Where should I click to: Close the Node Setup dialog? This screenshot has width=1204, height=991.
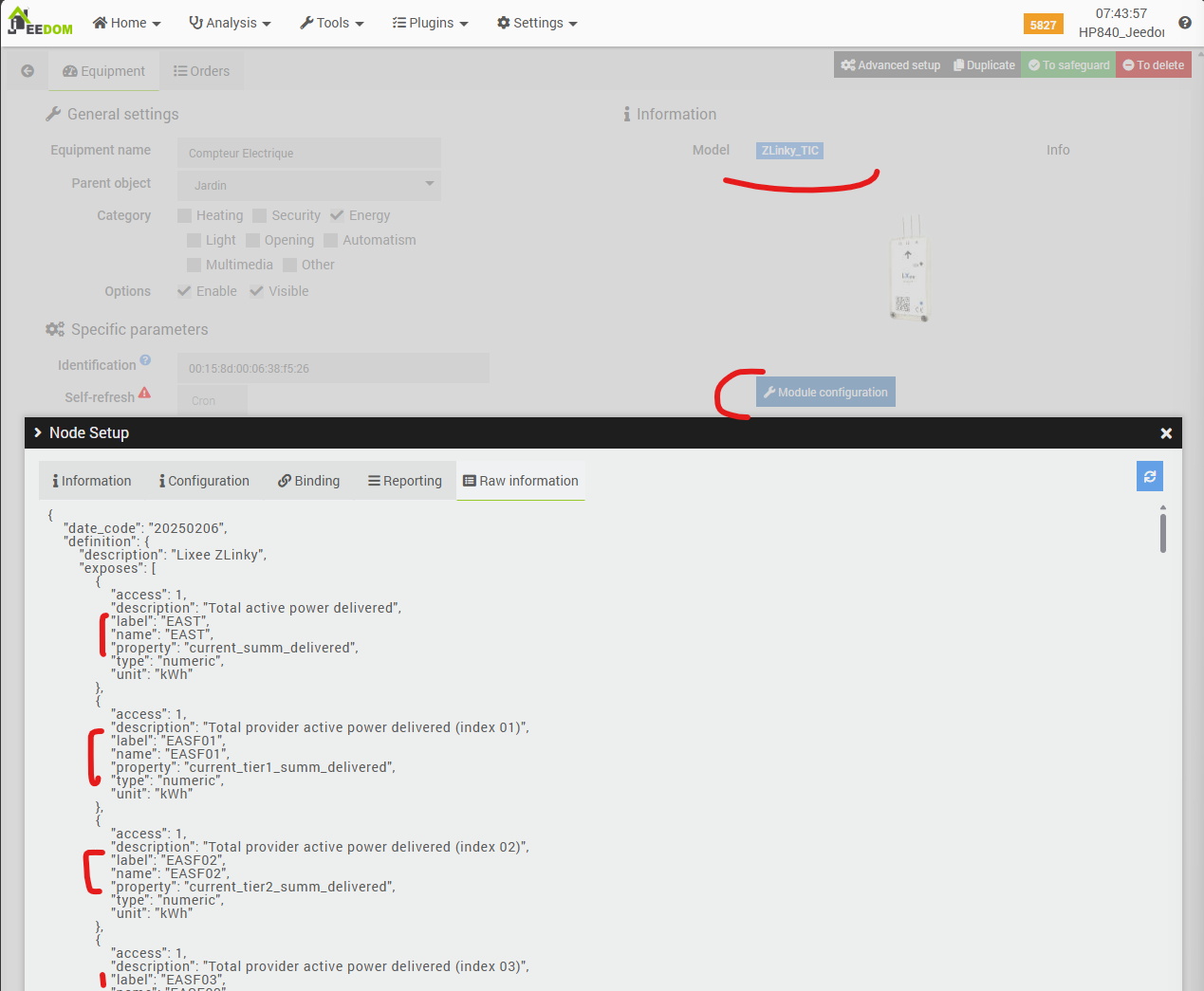point(1166,433)
